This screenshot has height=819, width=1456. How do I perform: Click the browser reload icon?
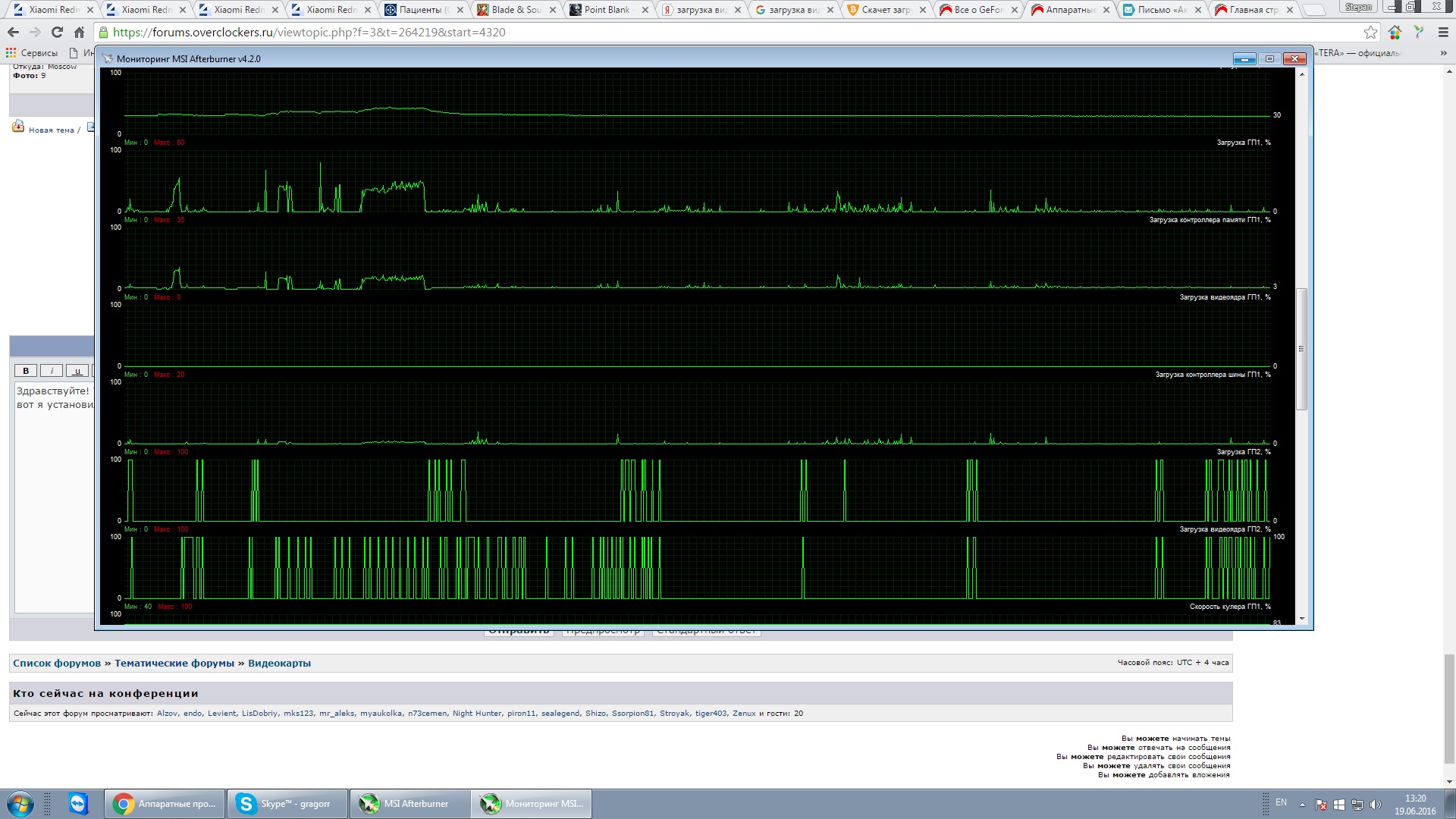(57, 33)
